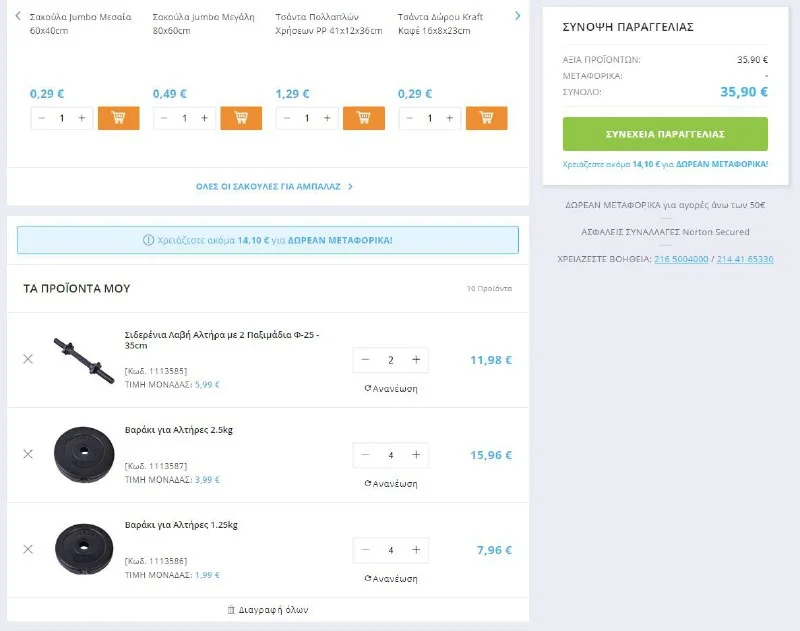
Task: Open ΟΛΕΣ ΟΙ ΣΑΚΟΥΛΕΣ ΓΙΑ ΑΜΠΑΛΑΖ link
Action: click(274, 186)
